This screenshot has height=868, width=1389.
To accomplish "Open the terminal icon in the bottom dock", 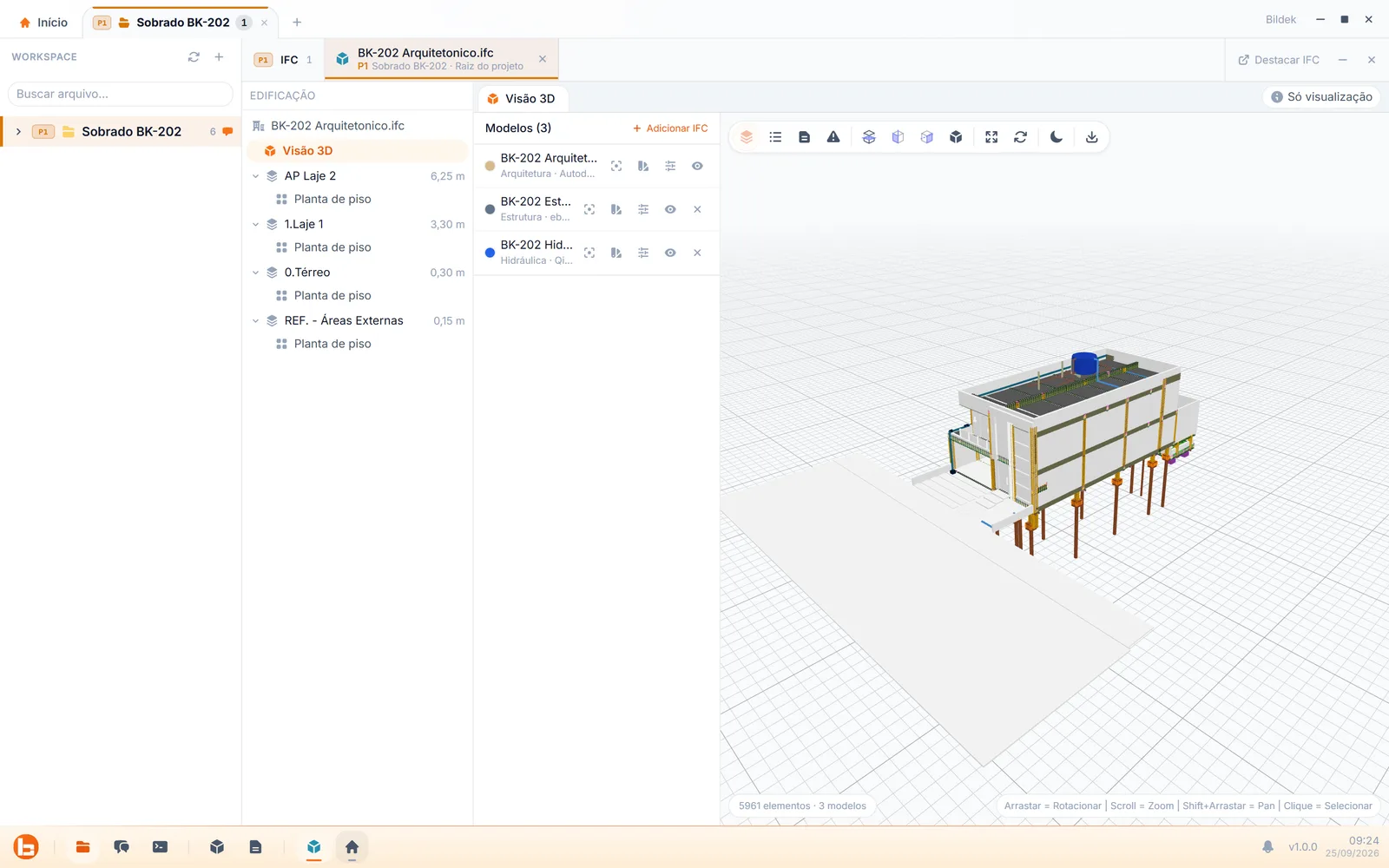I will [x=160, y=847].
